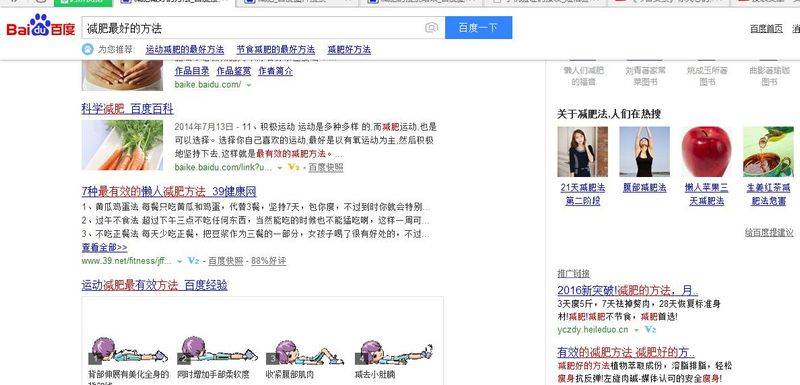Click the 为您推荐 recommendation icon
Image resolution: width=800 pixels, height=385 pixels.
(88, 49)
